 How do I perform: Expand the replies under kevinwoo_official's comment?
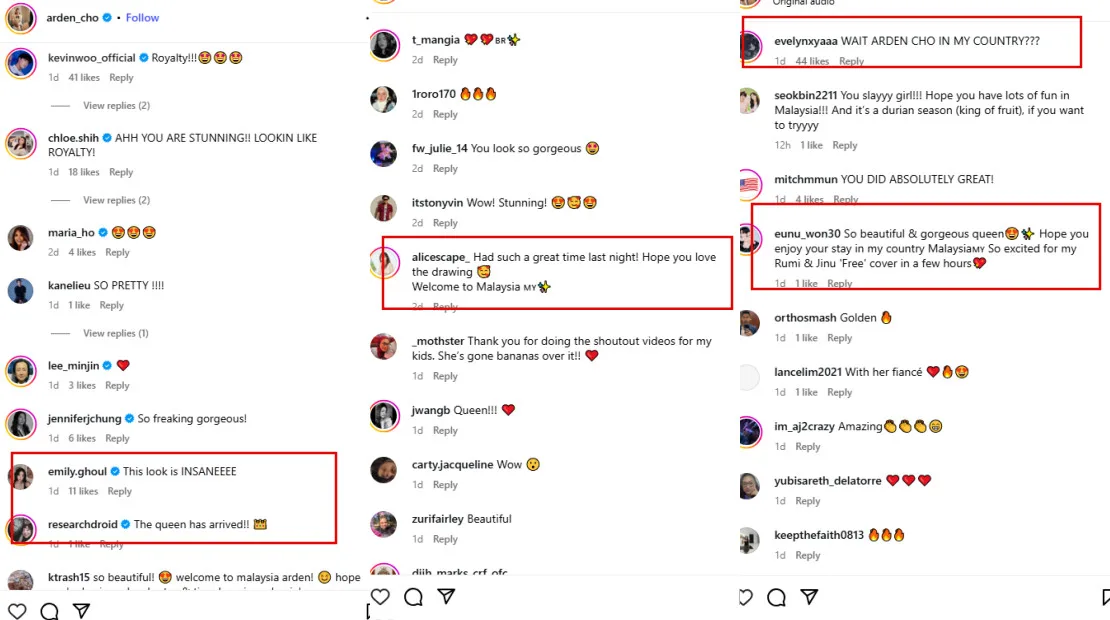116,106
